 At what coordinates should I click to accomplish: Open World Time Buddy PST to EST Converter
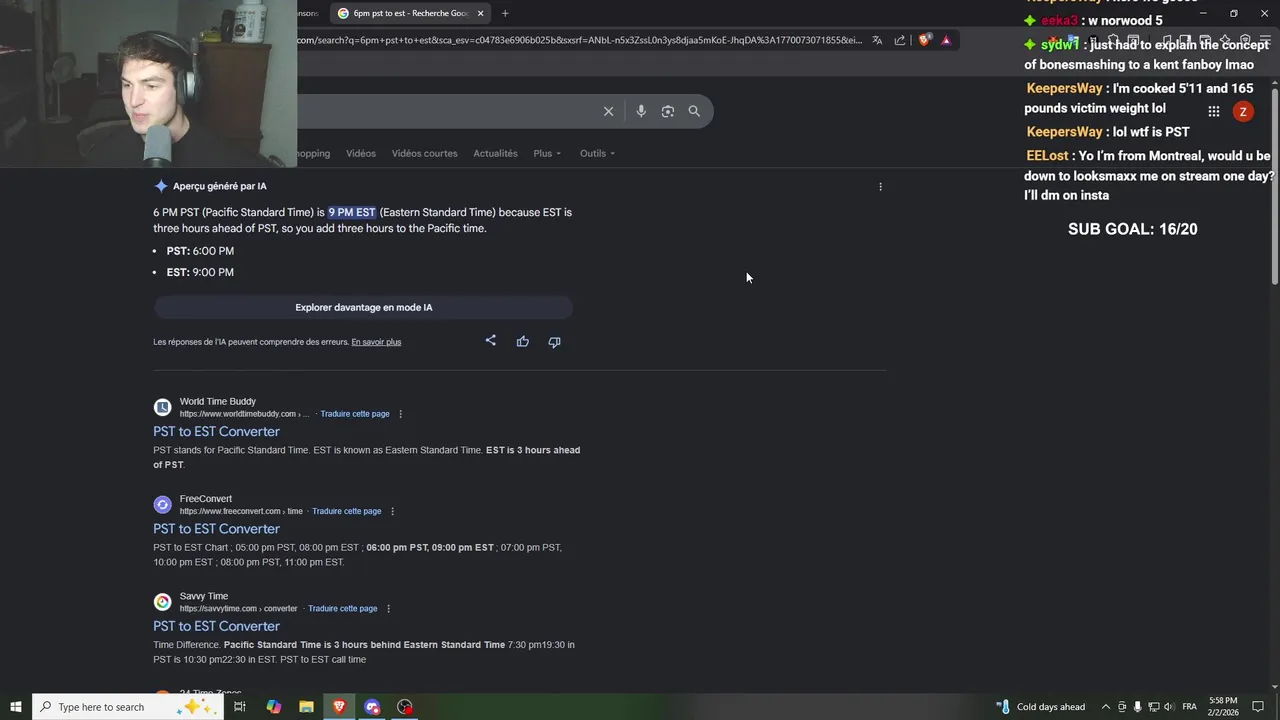coord(216,431)
